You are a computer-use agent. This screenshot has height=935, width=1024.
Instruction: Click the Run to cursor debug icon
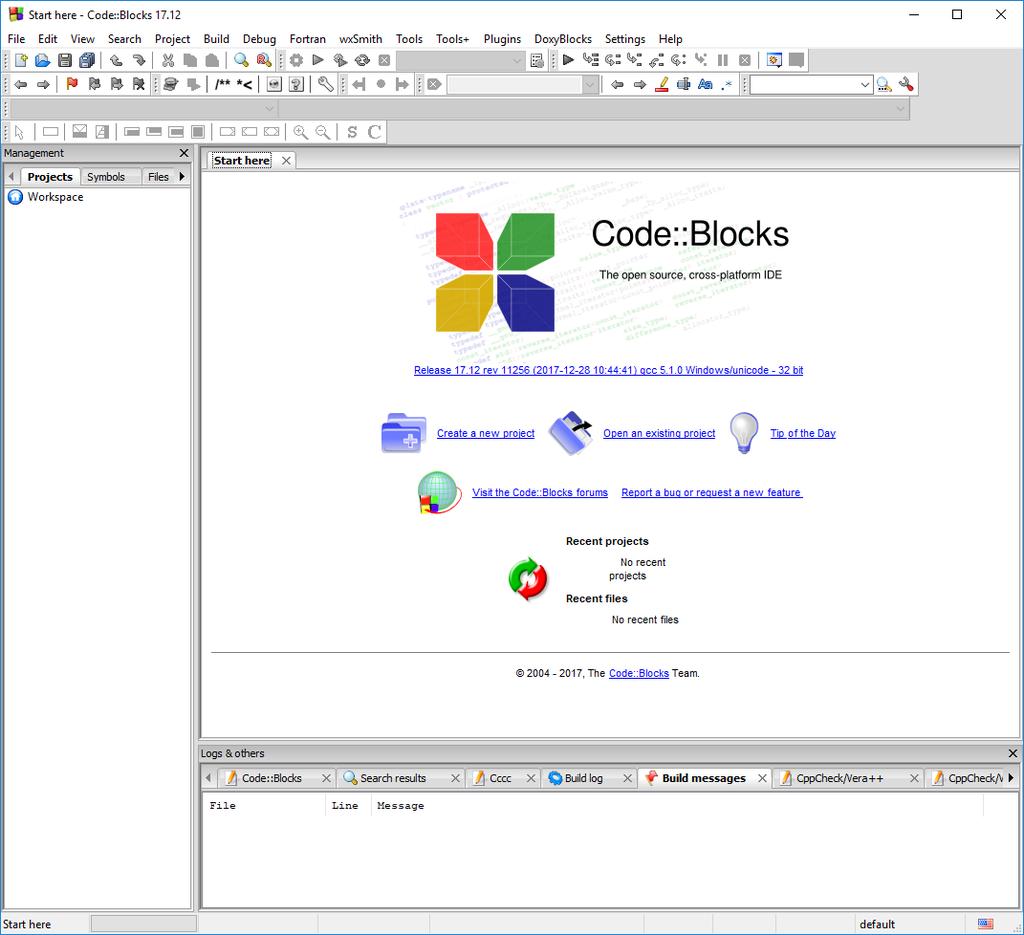click(x=590, y=60)
